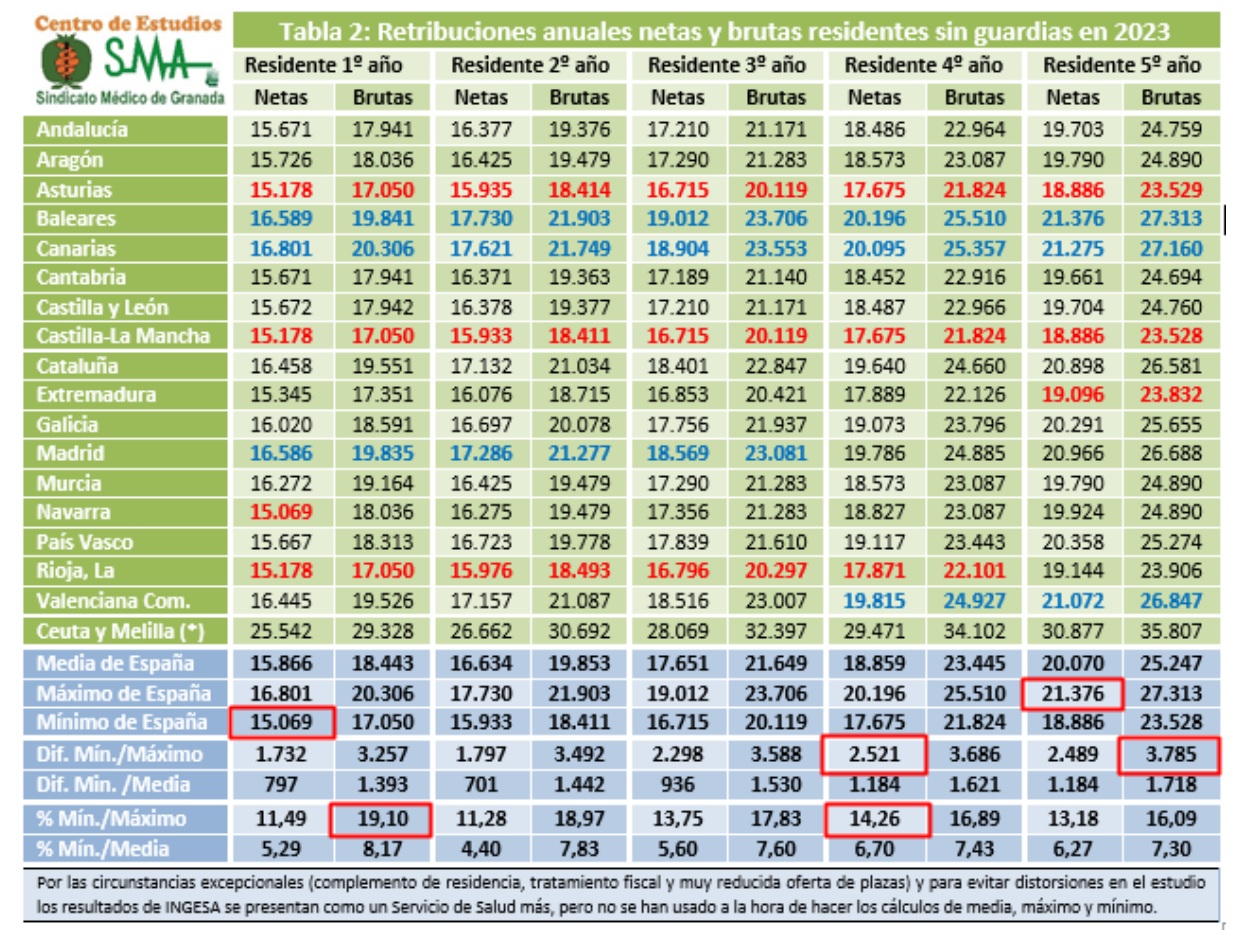Select the Residente 5º año column header
Viewport: 1245px width, 935px height.
tap(1122, 66)
